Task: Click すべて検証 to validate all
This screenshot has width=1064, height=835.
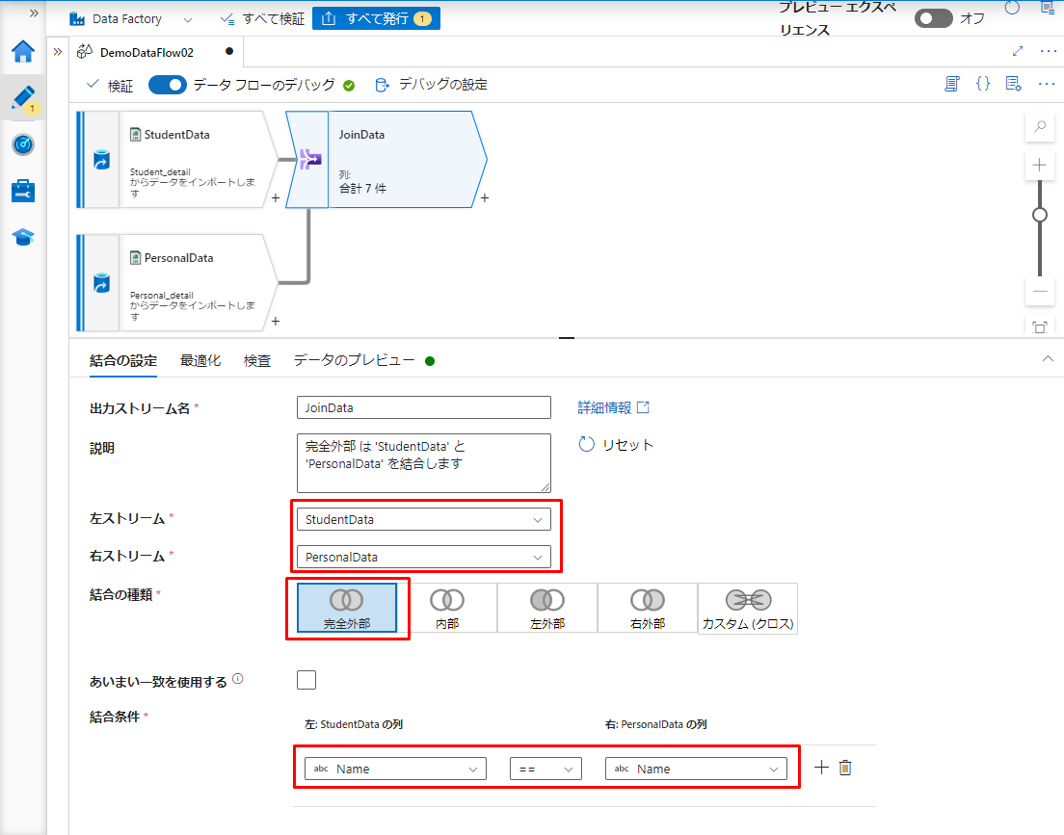Action: [x=263, y=19]
